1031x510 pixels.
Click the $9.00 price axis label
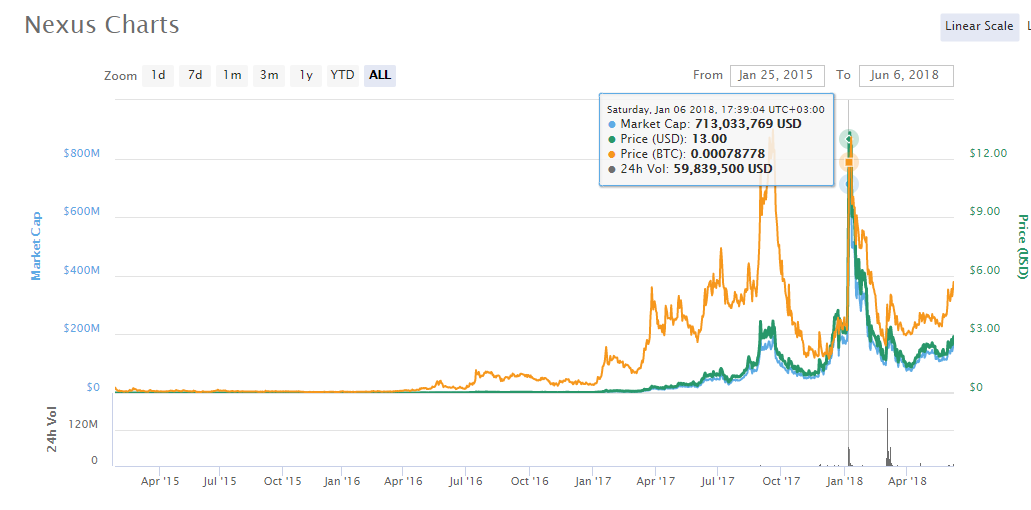(x=985, y=212)
